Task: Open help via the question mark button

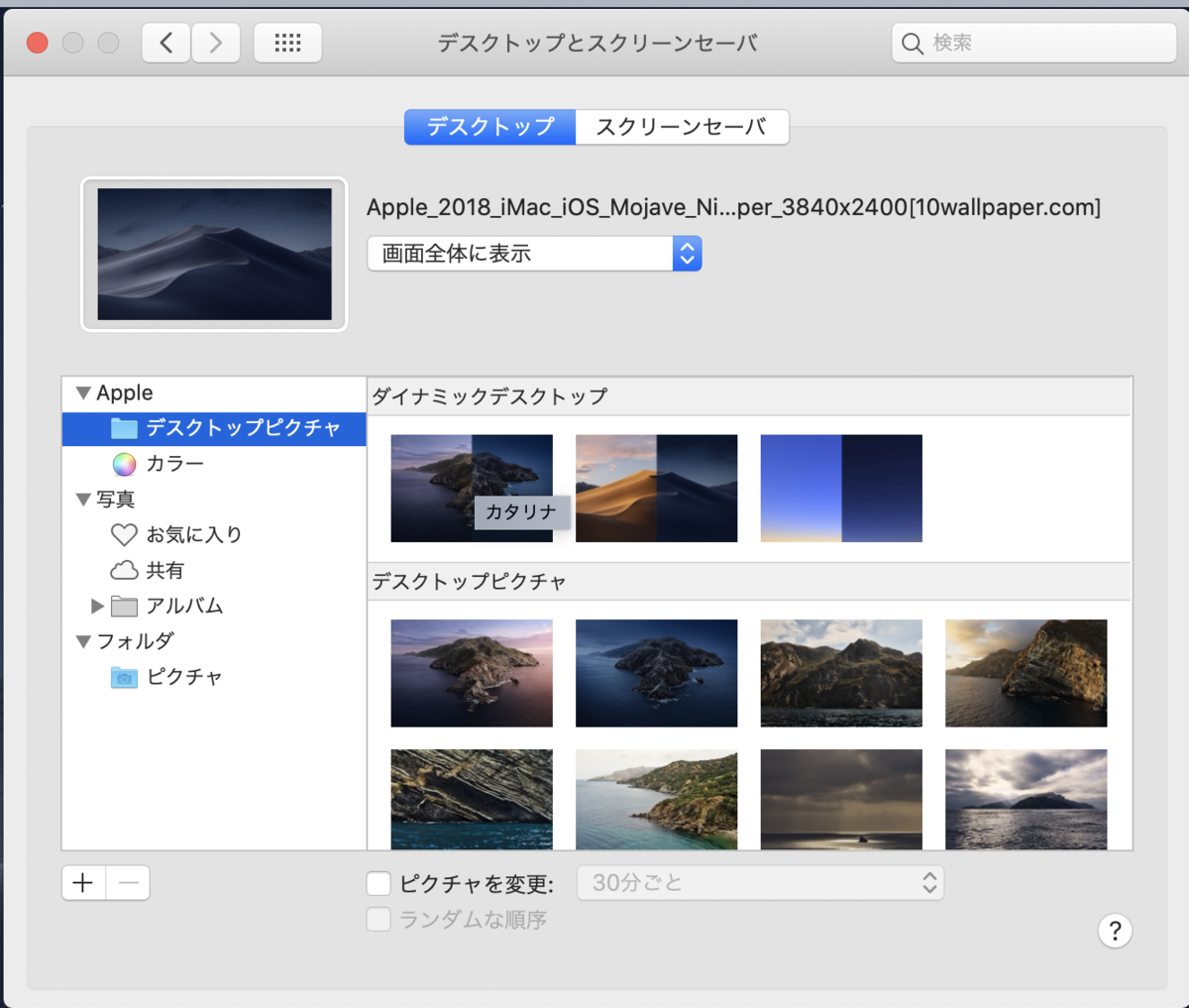Action: pyautogui.click(x=1115, y=931)
